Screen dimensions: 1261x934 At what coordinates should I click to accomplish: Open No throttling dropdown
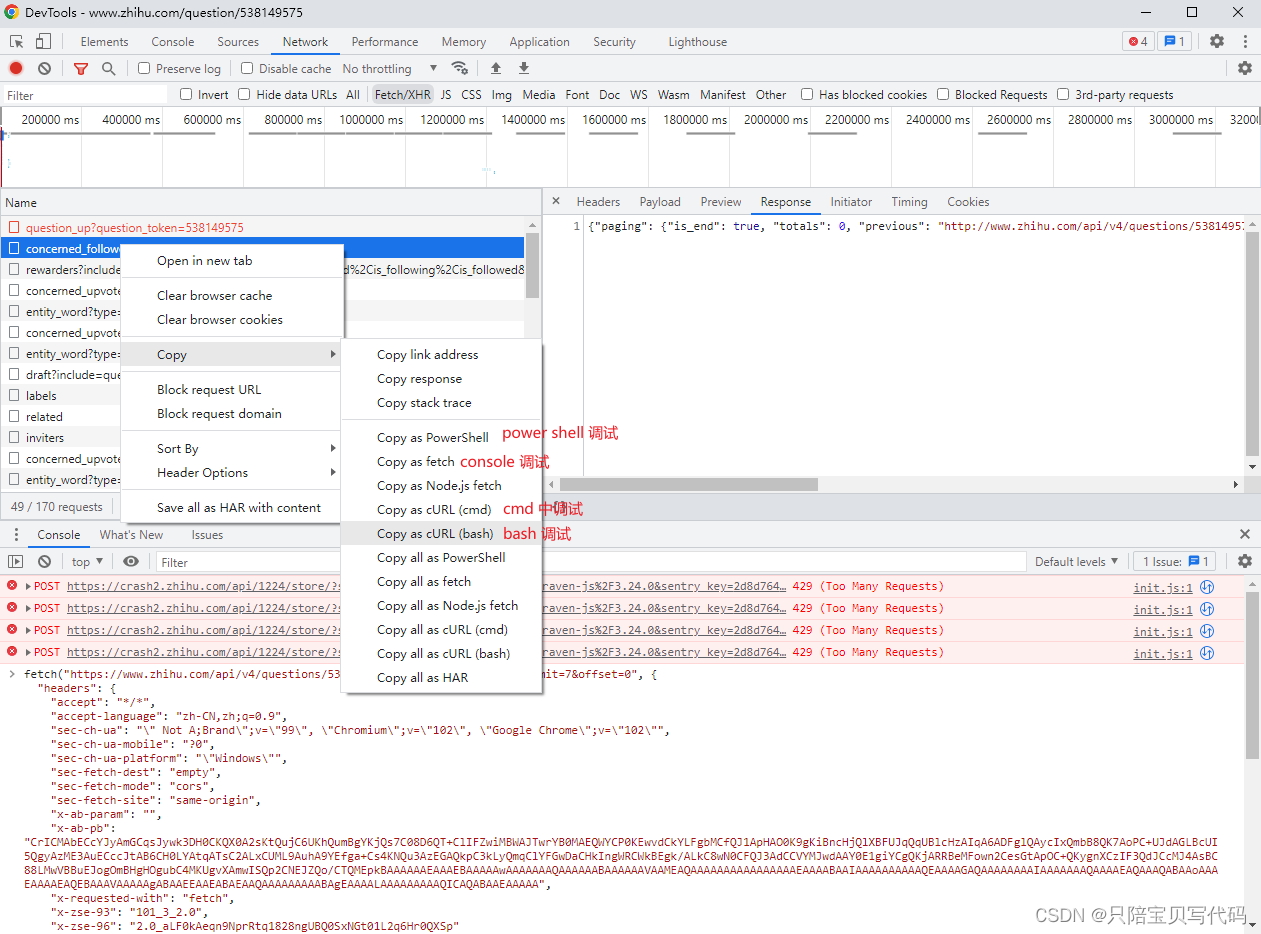click(390, 68)
